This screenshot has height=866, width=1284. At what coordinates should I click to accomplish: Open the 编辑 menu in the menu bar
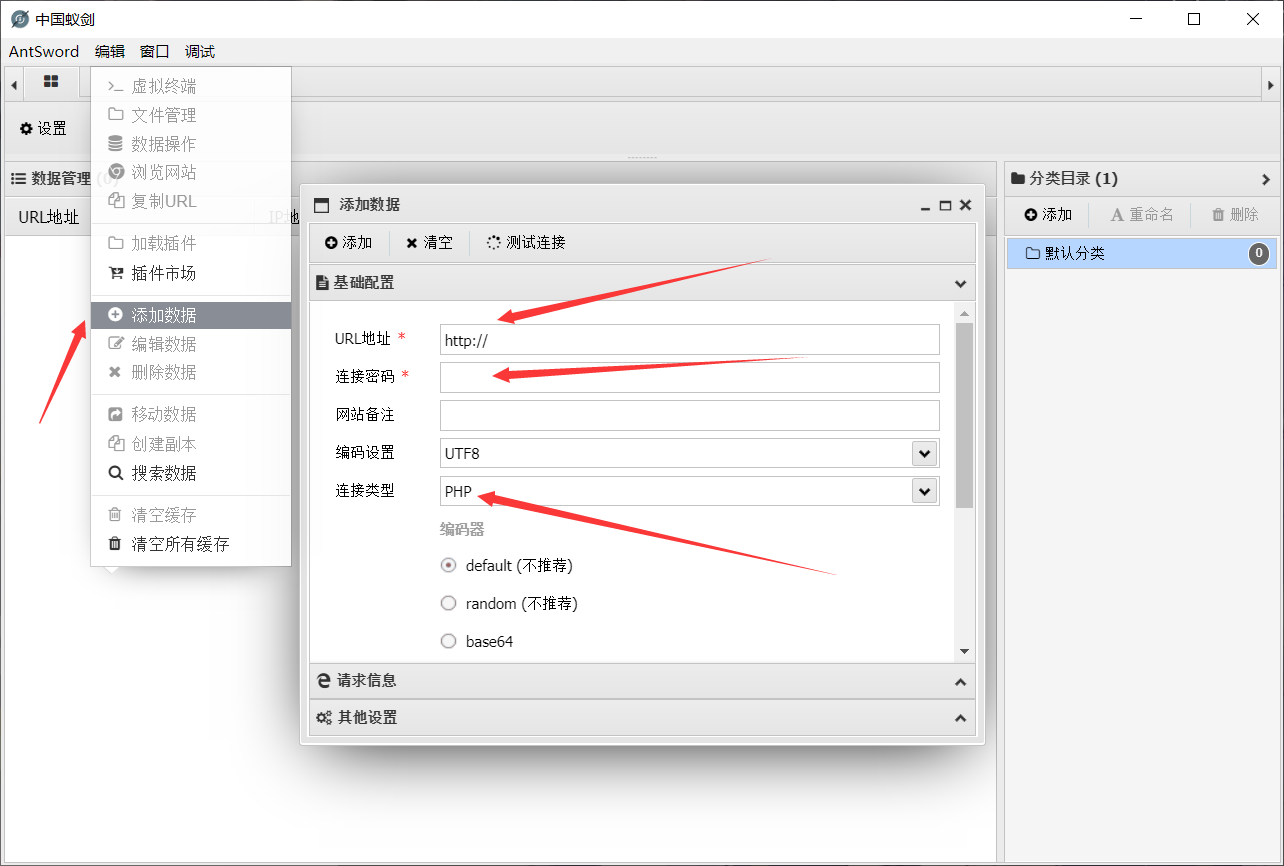click(x=110, y=52)
